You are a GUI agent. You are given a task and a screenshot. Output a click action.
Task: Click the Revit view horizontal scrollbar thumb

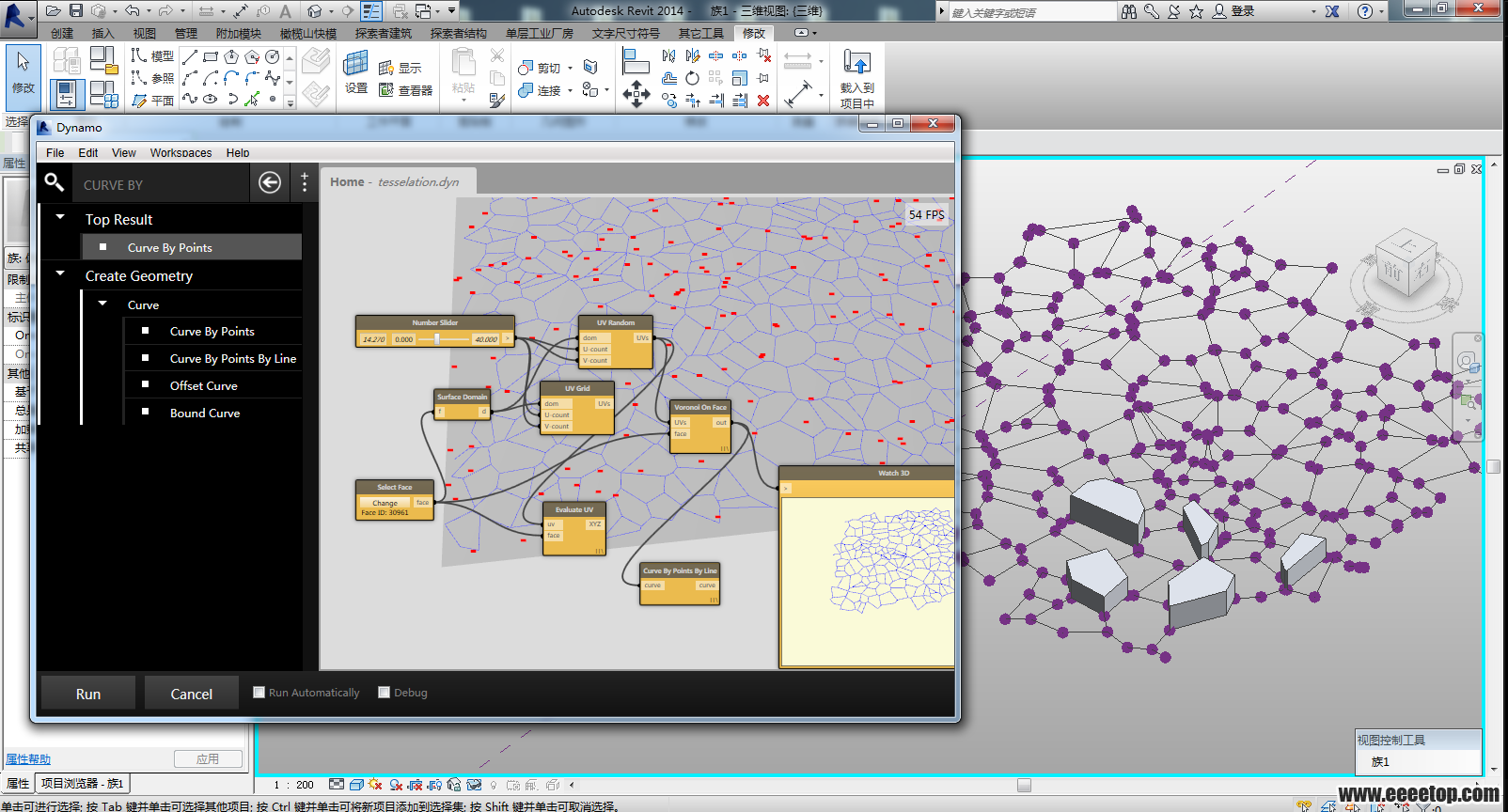point(1024,785)
